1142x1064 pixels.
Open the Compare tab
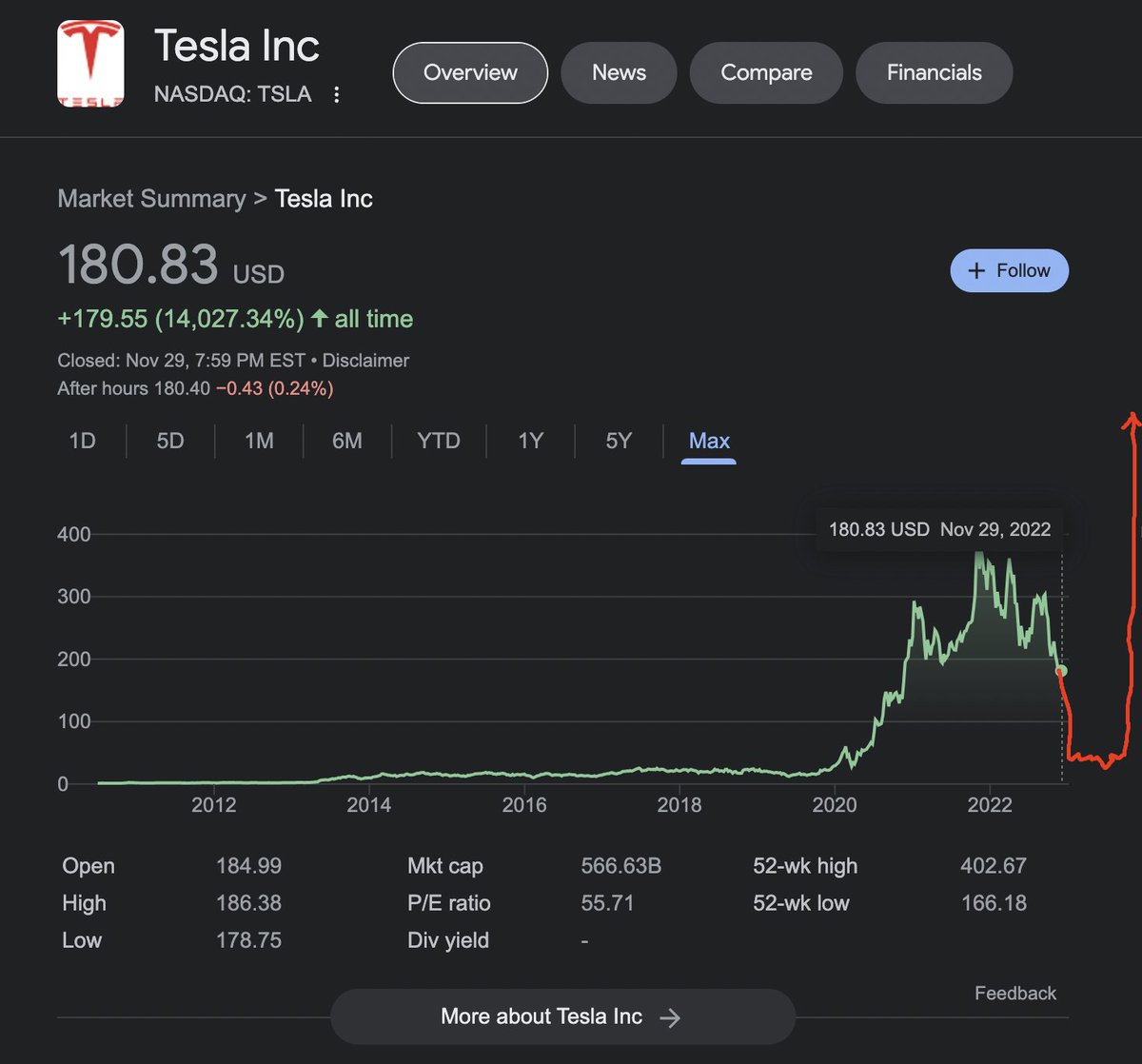point(766,72)
